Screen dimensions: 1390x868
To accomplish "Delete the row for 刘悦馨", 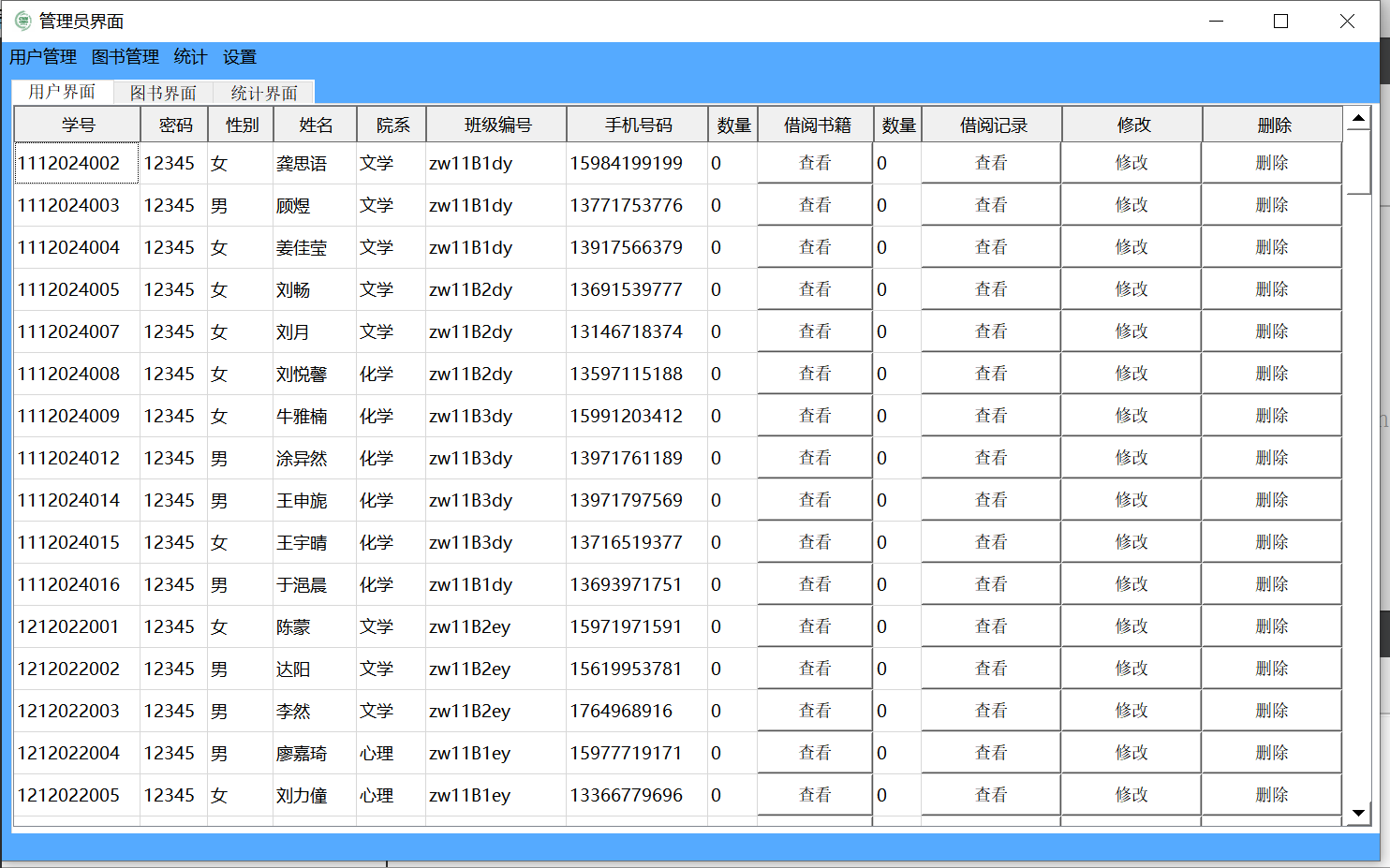I will click(x=1272, y=374).
